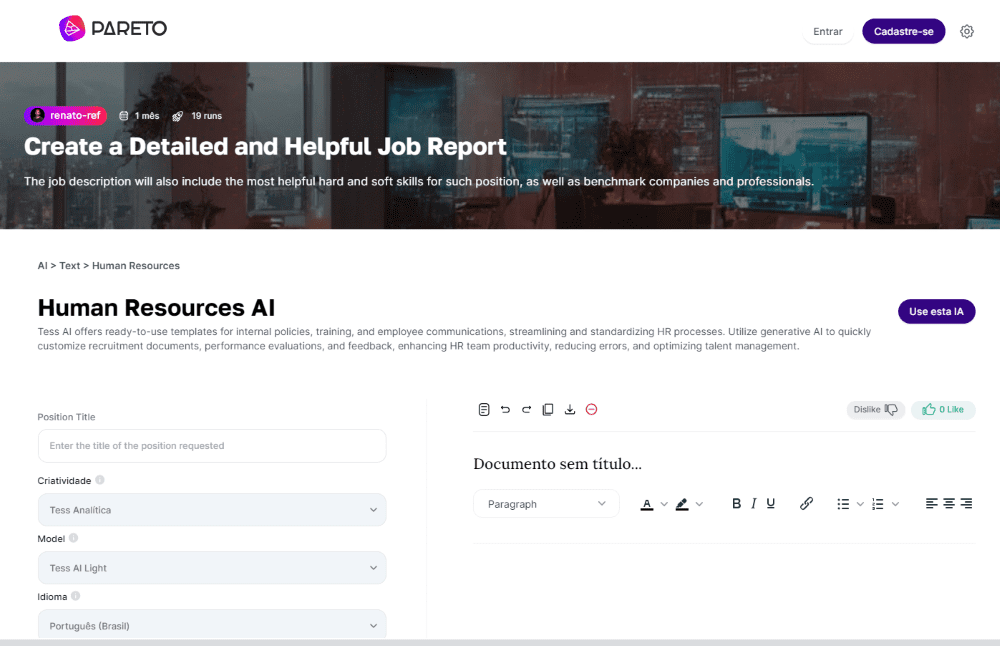This screenshot has width=1000, height=646.
Task: Expand numbered list style options
Action: click(895, 504)
